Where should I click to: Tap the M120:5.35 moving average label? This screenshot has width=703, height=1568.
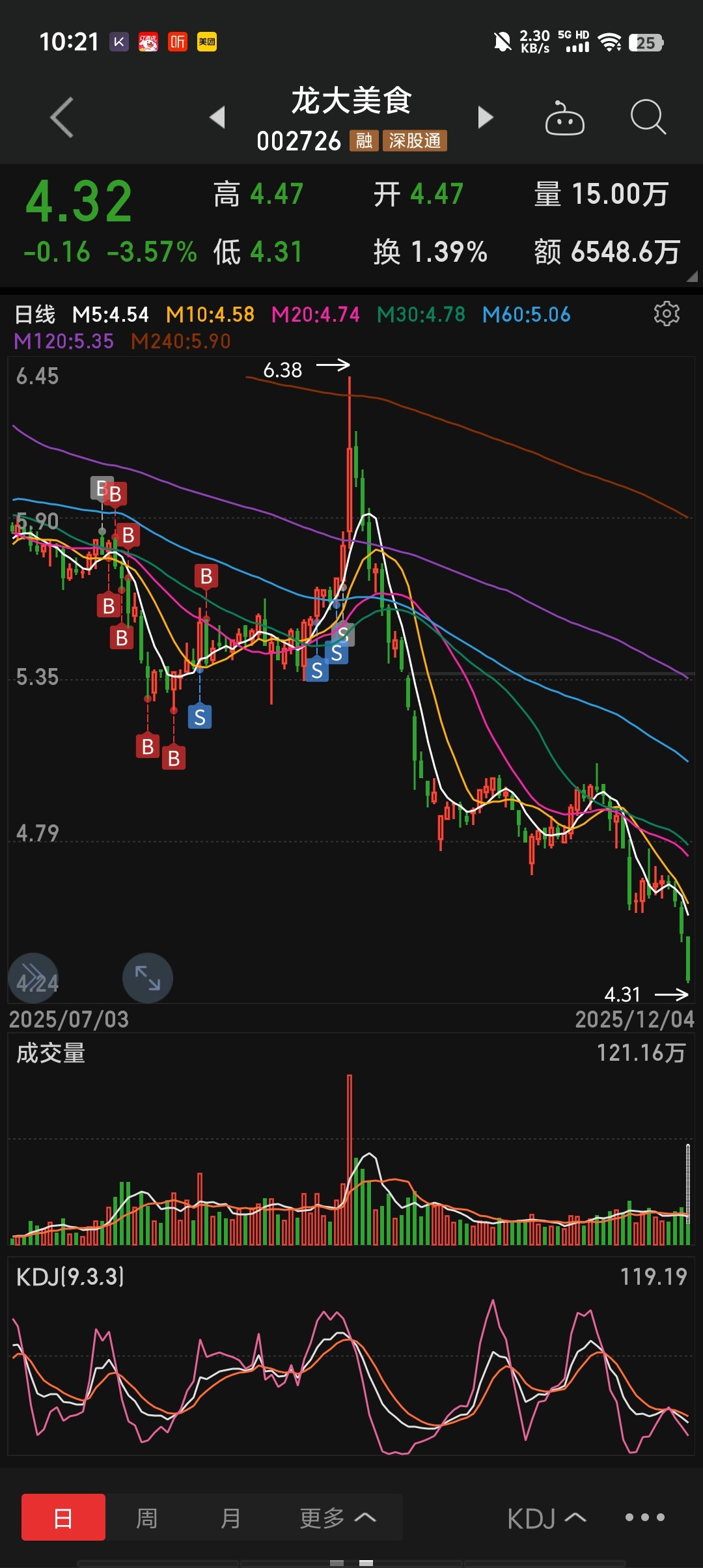tap(64, 341)
